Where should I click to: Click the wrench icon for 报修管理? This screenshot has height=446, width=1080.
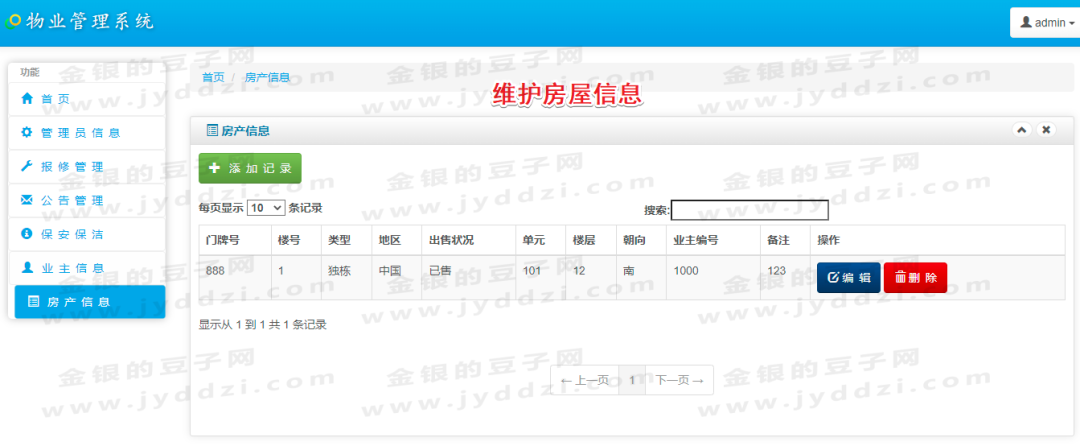click(27, 166)
